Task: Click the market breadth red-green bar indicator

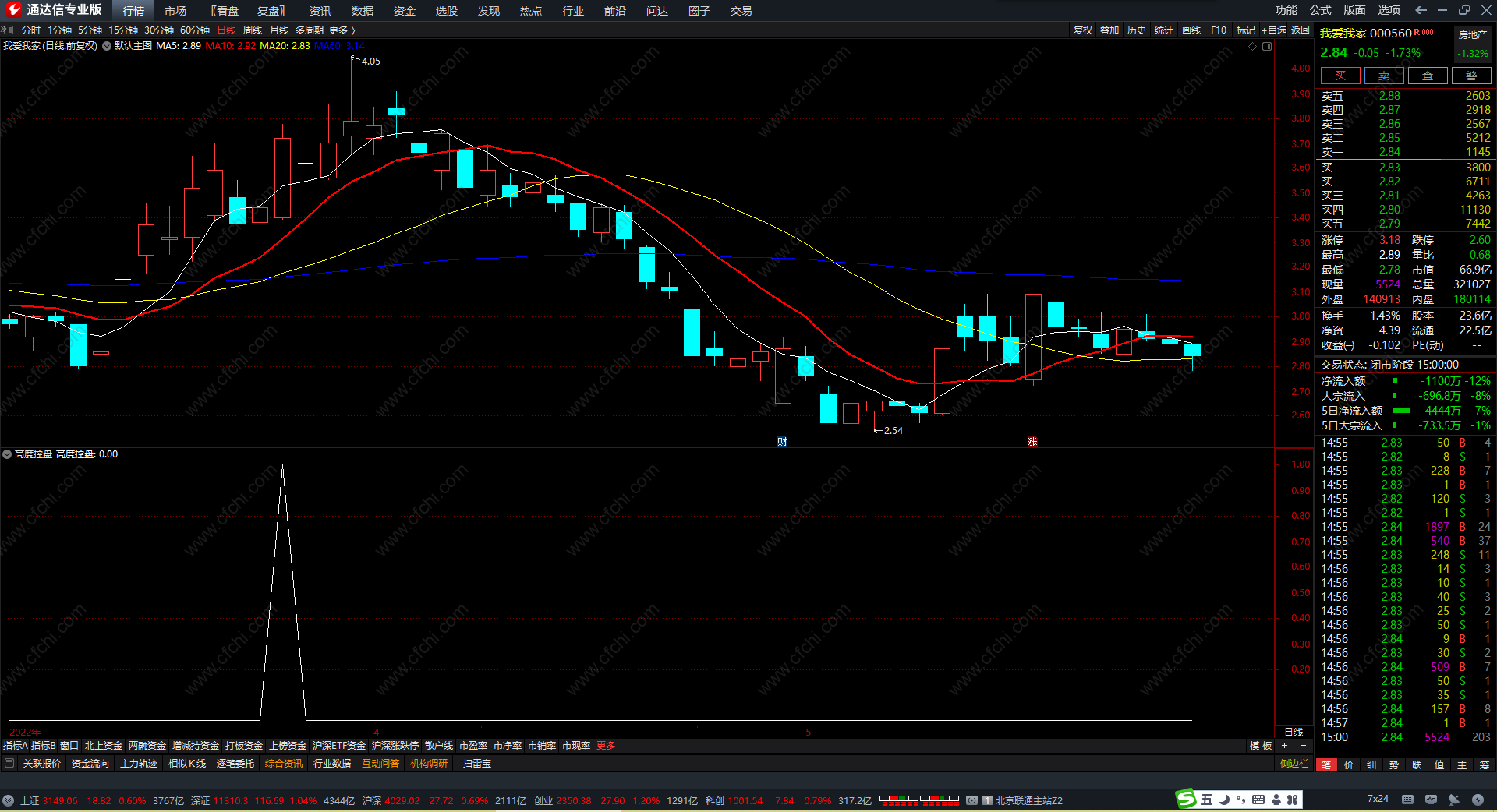Action: coord(919,800)
